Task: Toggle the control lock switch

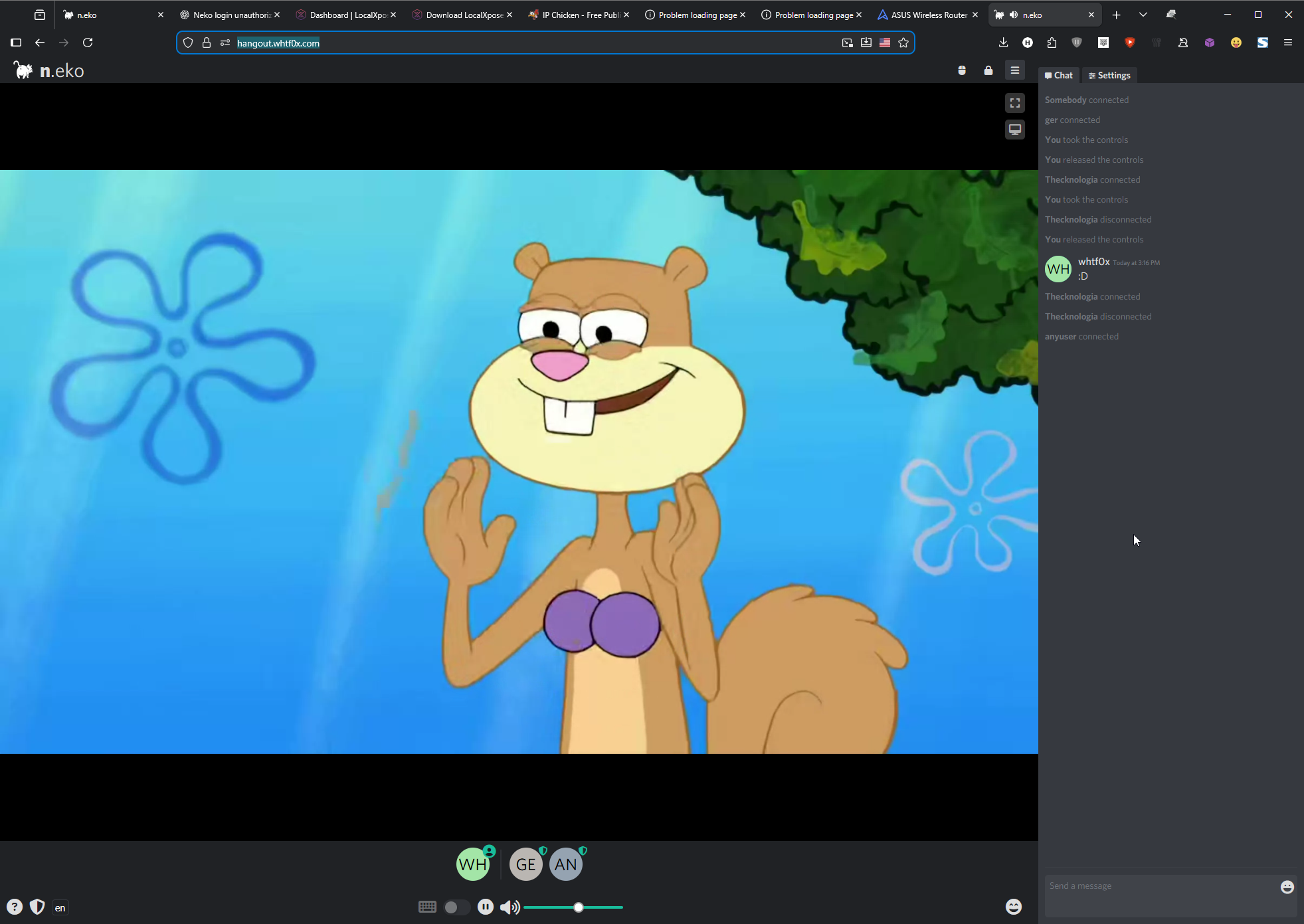Action: point(456,907)
